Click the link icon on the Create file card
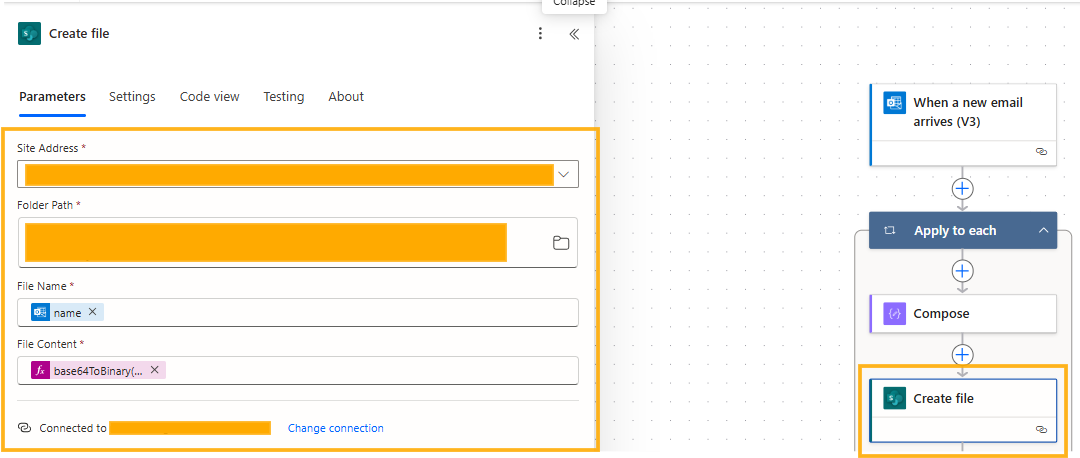 (1041, 429)
